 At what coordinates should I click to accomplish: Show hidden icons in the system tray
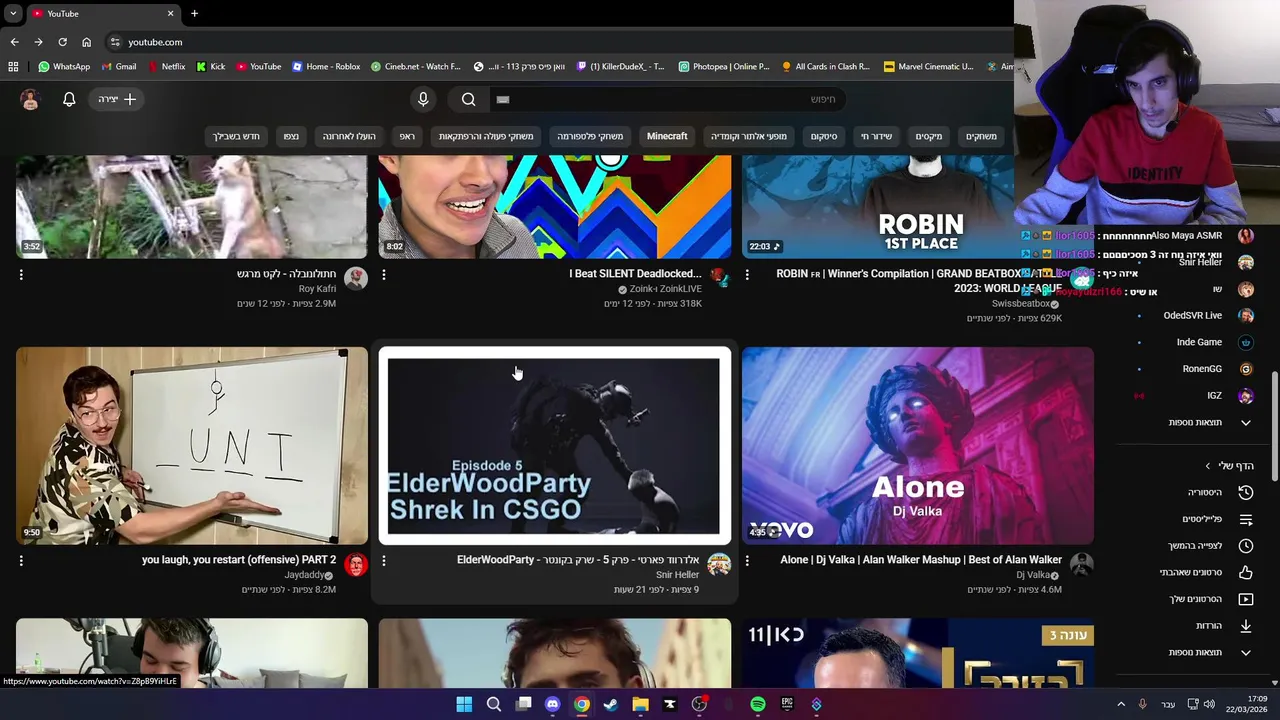(x=1121, y=704)
